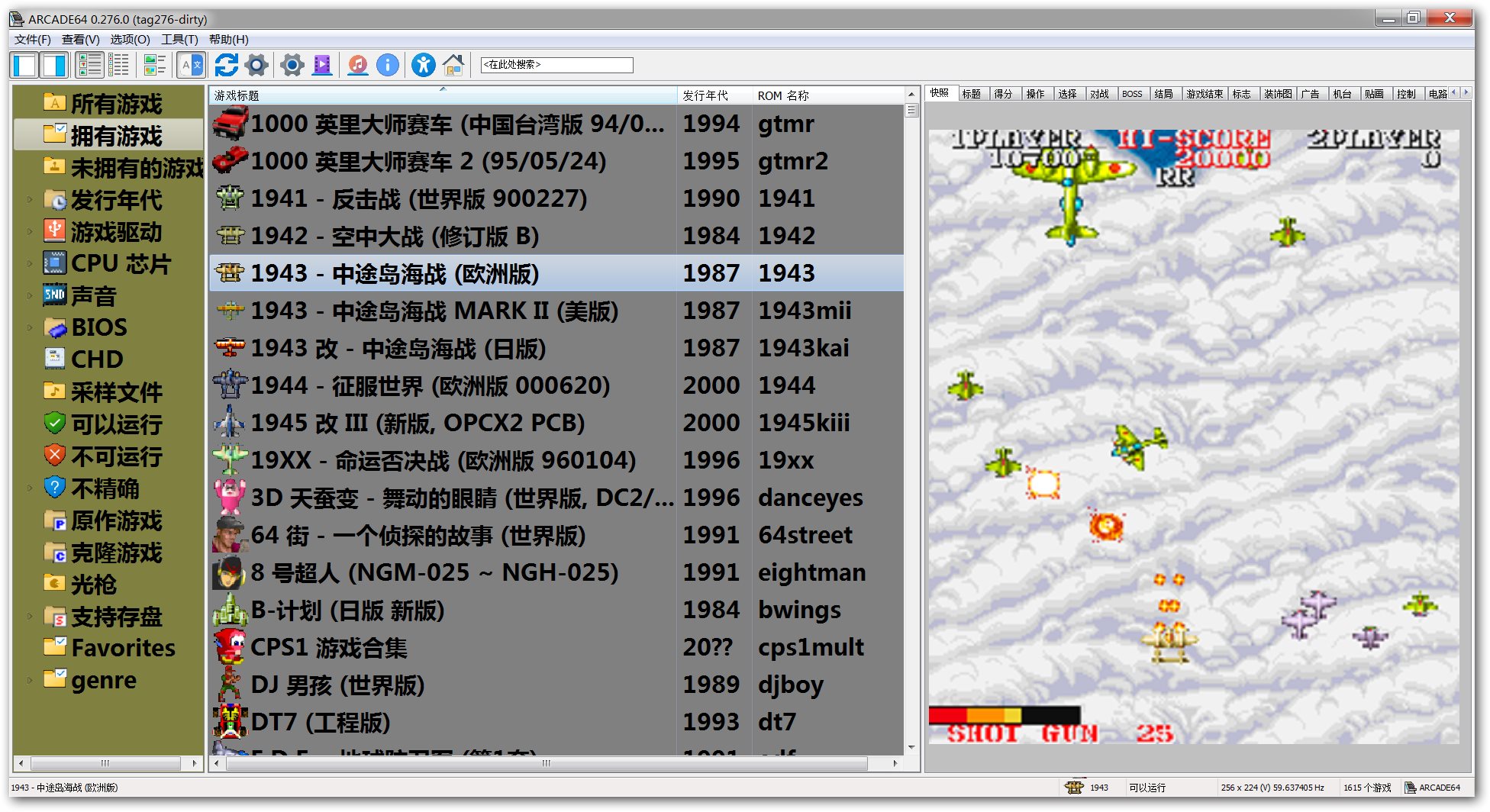This screenshot has width=1490, height=812.
Task: Open the 文件(F) menu
Action: tap(32, 40)
